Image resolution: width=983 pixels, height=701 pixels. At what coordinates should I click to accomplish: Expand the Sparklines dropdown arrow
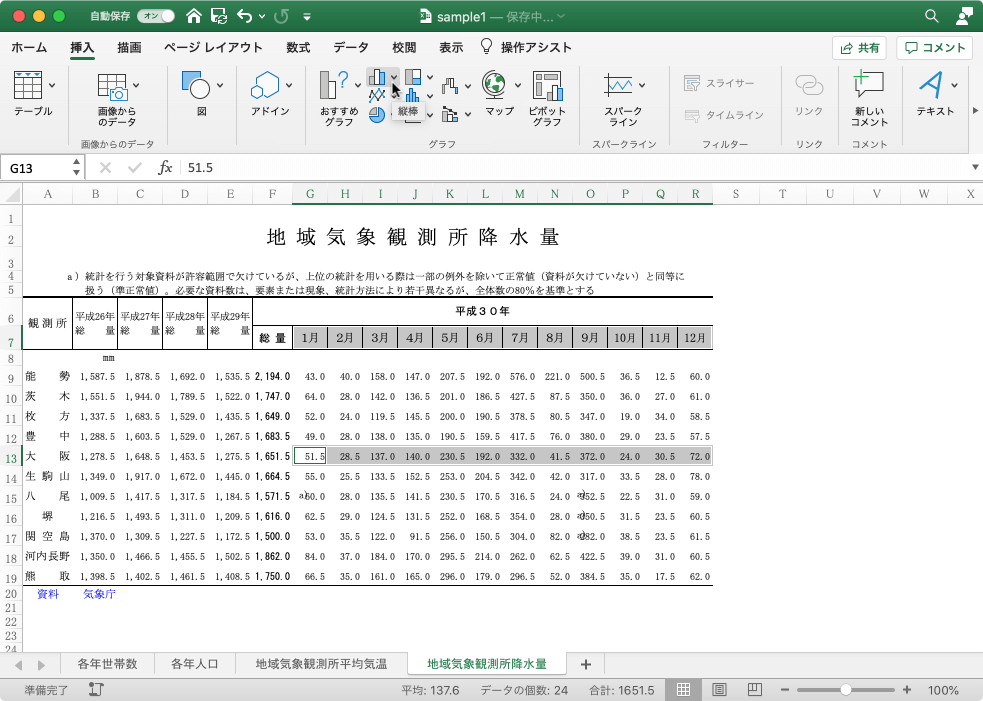point(642,85)
